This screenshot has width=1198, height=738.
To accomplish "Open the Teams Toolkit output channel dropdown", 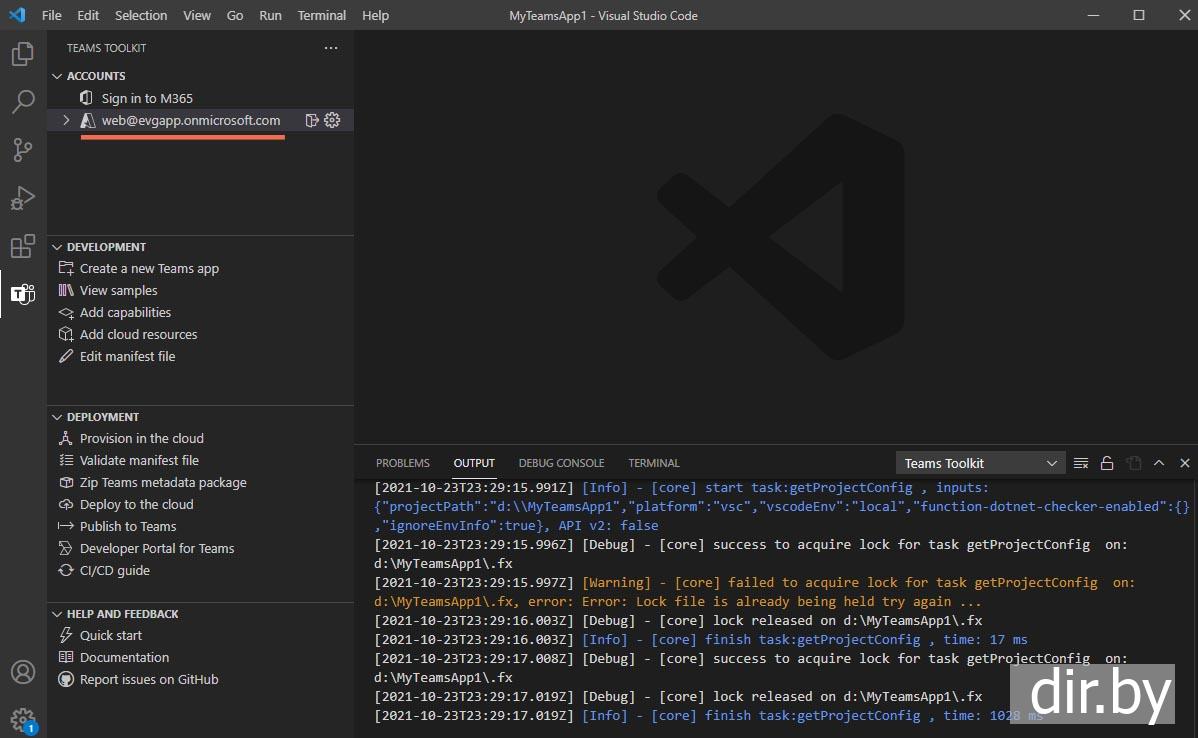I will [980, 463].
